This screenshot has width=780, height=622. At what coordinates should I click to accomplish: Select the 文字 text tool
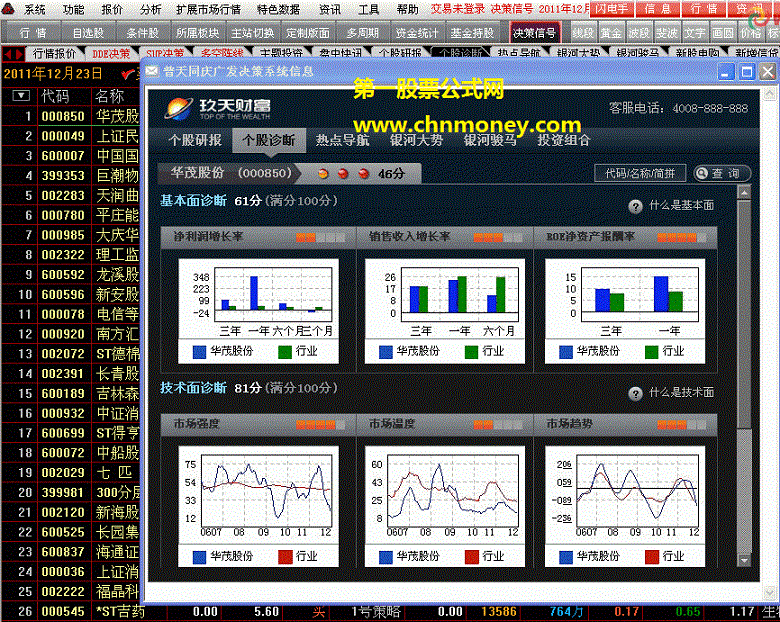pyautogui.click(x=694, y=33)
